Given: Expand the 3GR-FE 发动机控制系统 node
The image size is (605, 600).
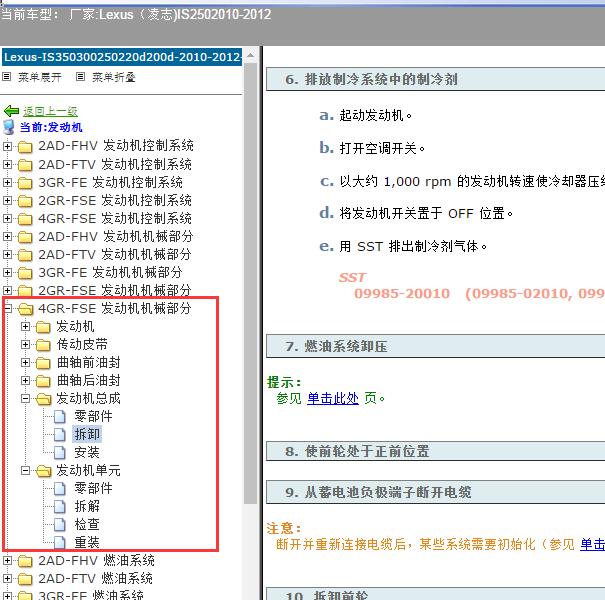Looking at the screenshot, I should point(7,182).
